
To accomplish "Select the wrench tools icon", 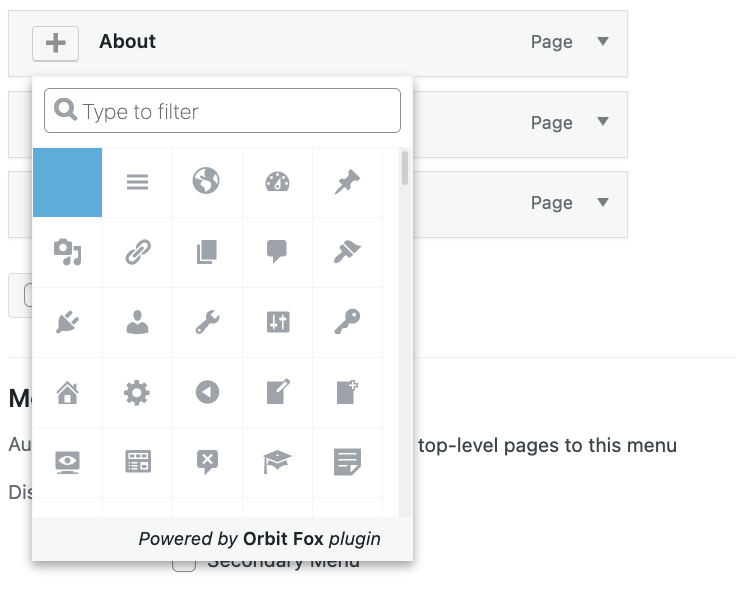I will click(x=207, y=322).
